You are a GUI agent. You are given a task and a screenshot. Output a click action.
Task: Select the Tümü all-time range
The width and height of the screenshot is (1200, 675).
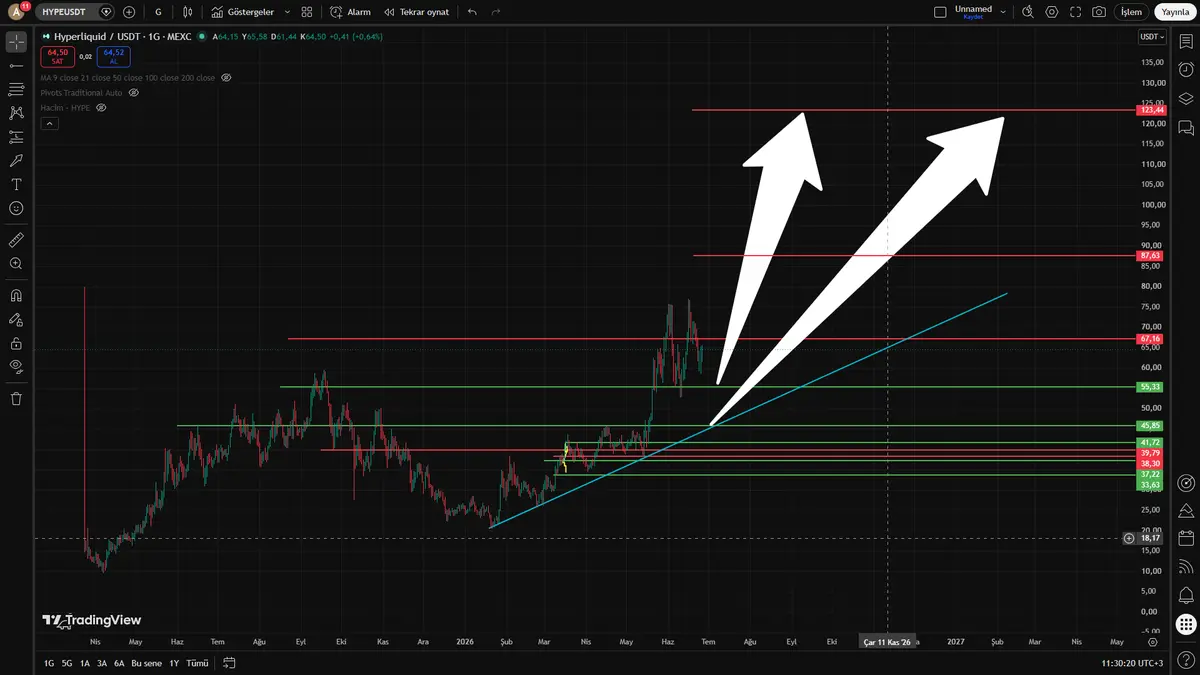tap(197, 663)
